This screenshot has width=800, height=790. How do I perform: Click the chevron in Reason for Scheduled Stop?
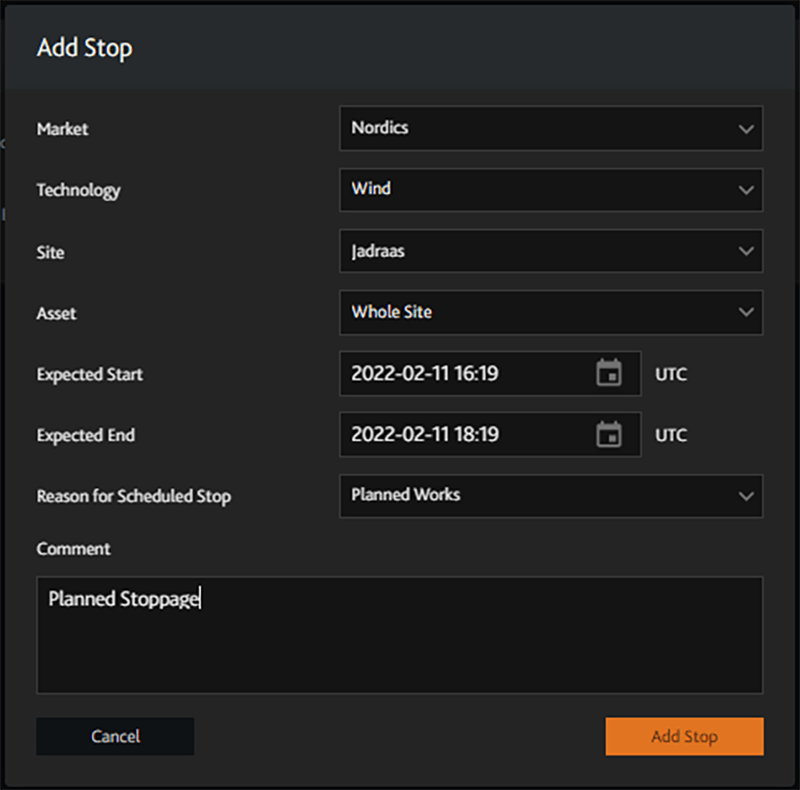click(745, 496)
